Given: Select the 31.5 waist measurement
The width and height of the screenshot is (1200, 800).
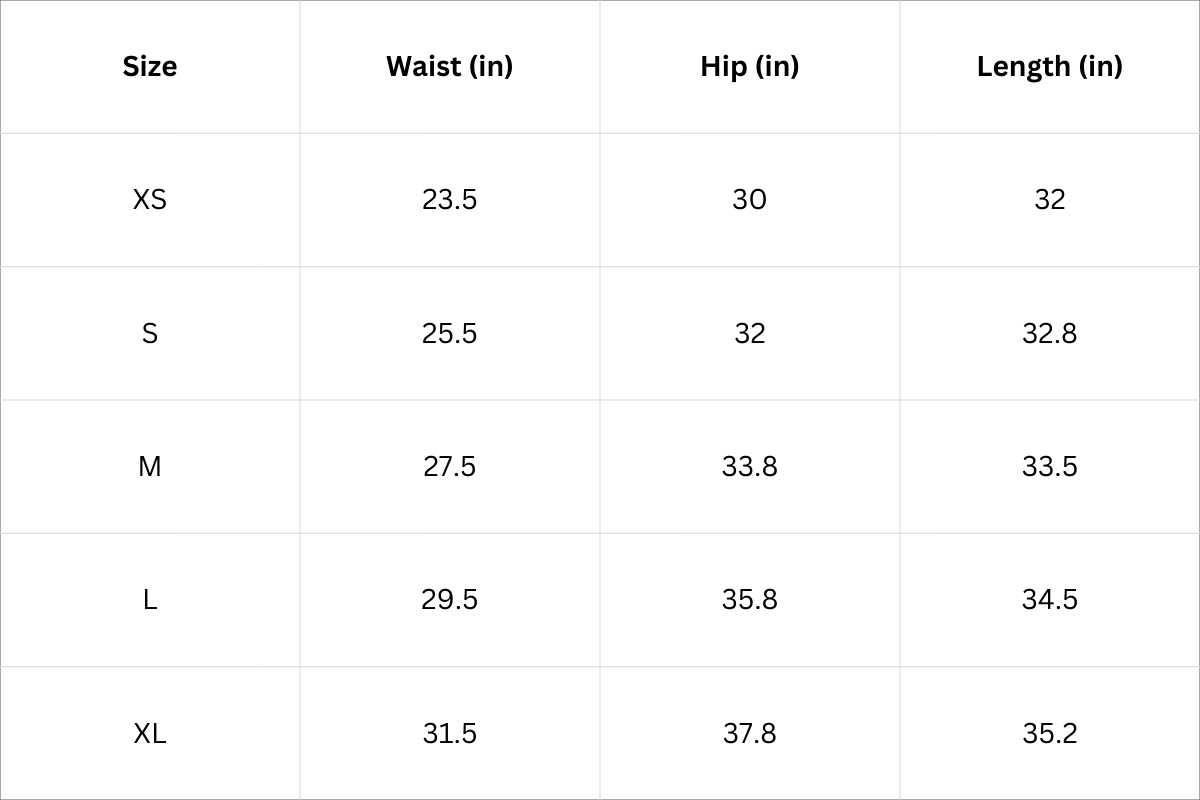Looking at the screenshot, I should pyautogui.click(x=450, y=733).
